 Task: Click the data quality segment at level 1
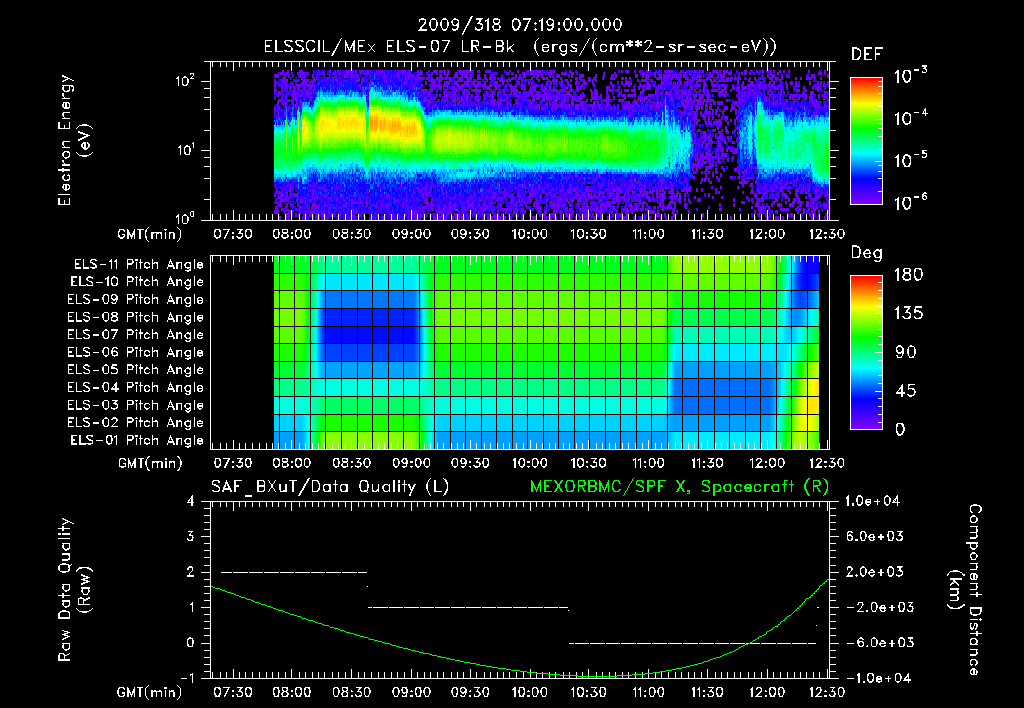[468, 607]
